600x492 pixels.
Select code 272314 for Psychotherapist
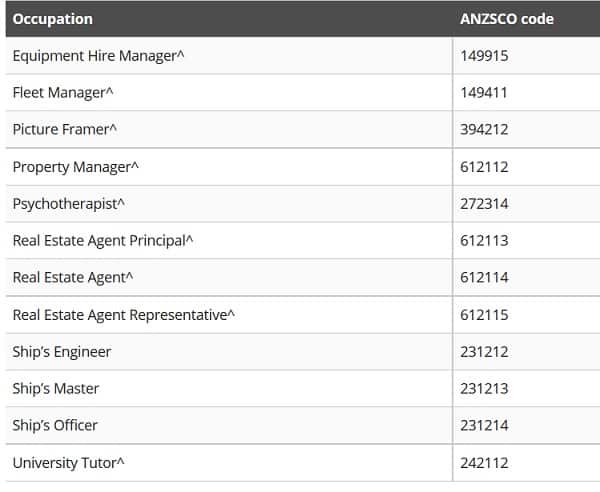pyautogui.click(x=484, y=204)
